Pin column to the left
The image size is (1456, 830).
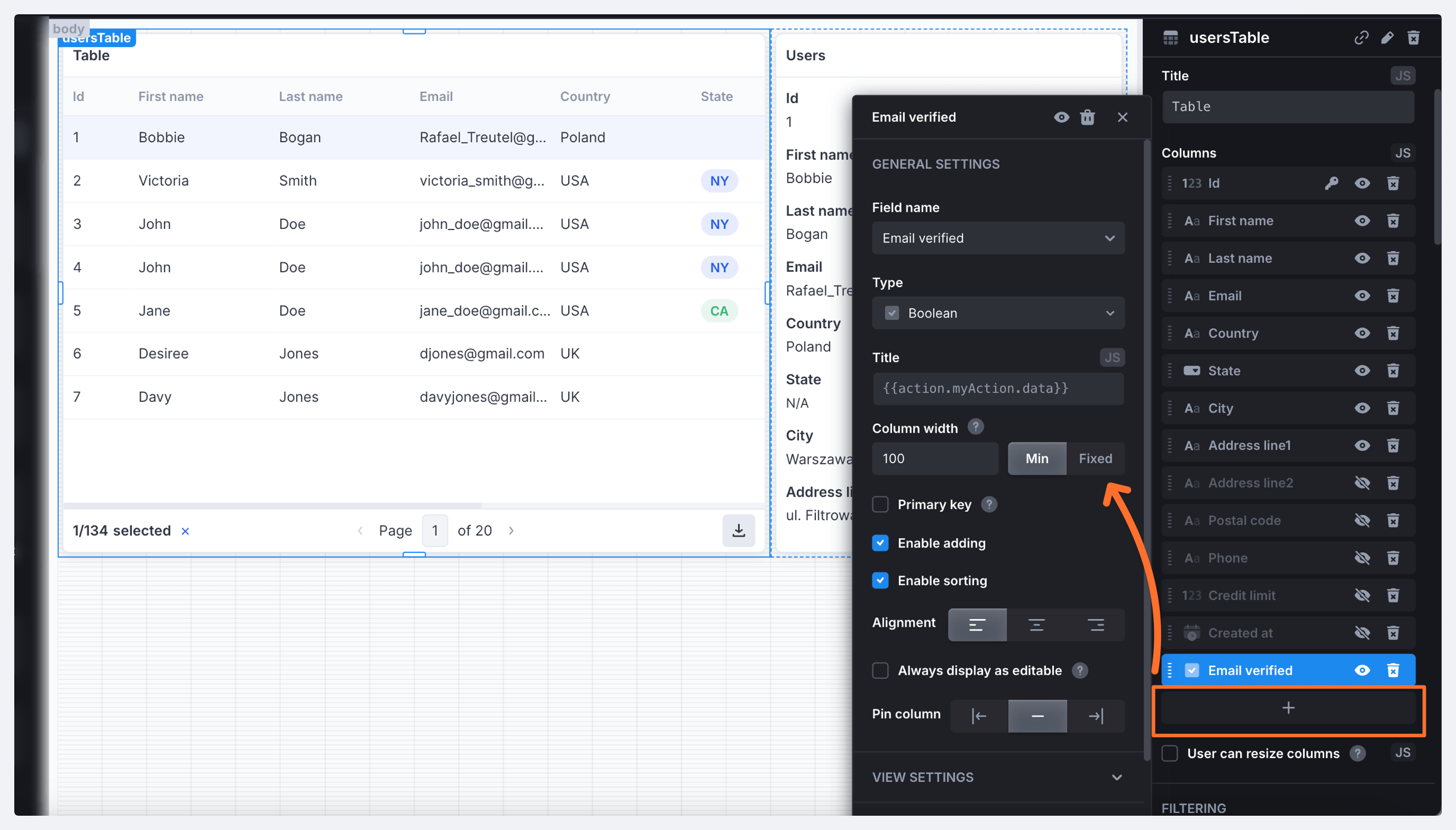tap(979, 716)
